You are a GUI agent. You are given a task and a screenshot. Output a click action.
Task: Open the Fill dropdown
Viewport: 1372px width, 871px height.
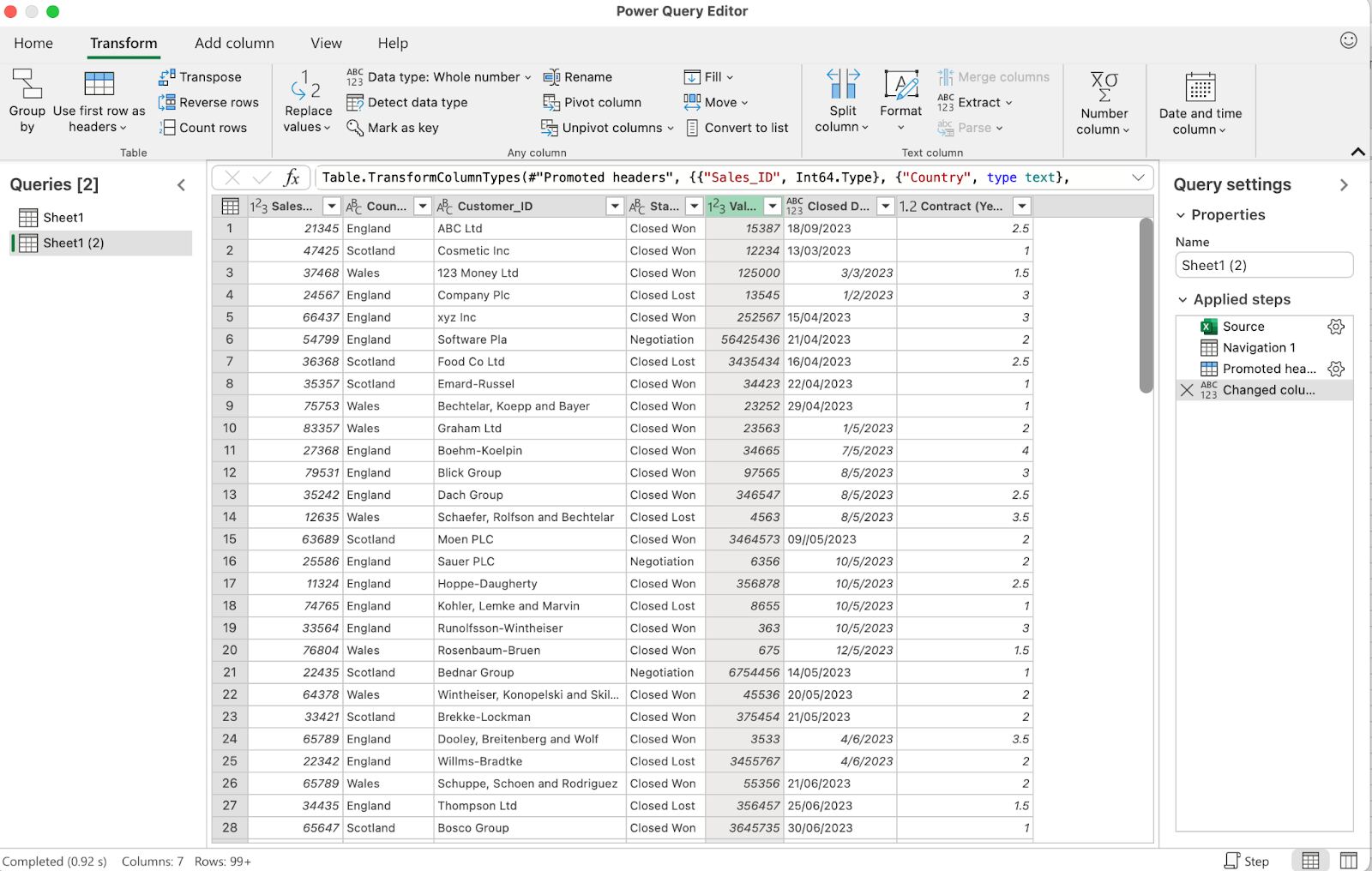click(x=708, y=77)
